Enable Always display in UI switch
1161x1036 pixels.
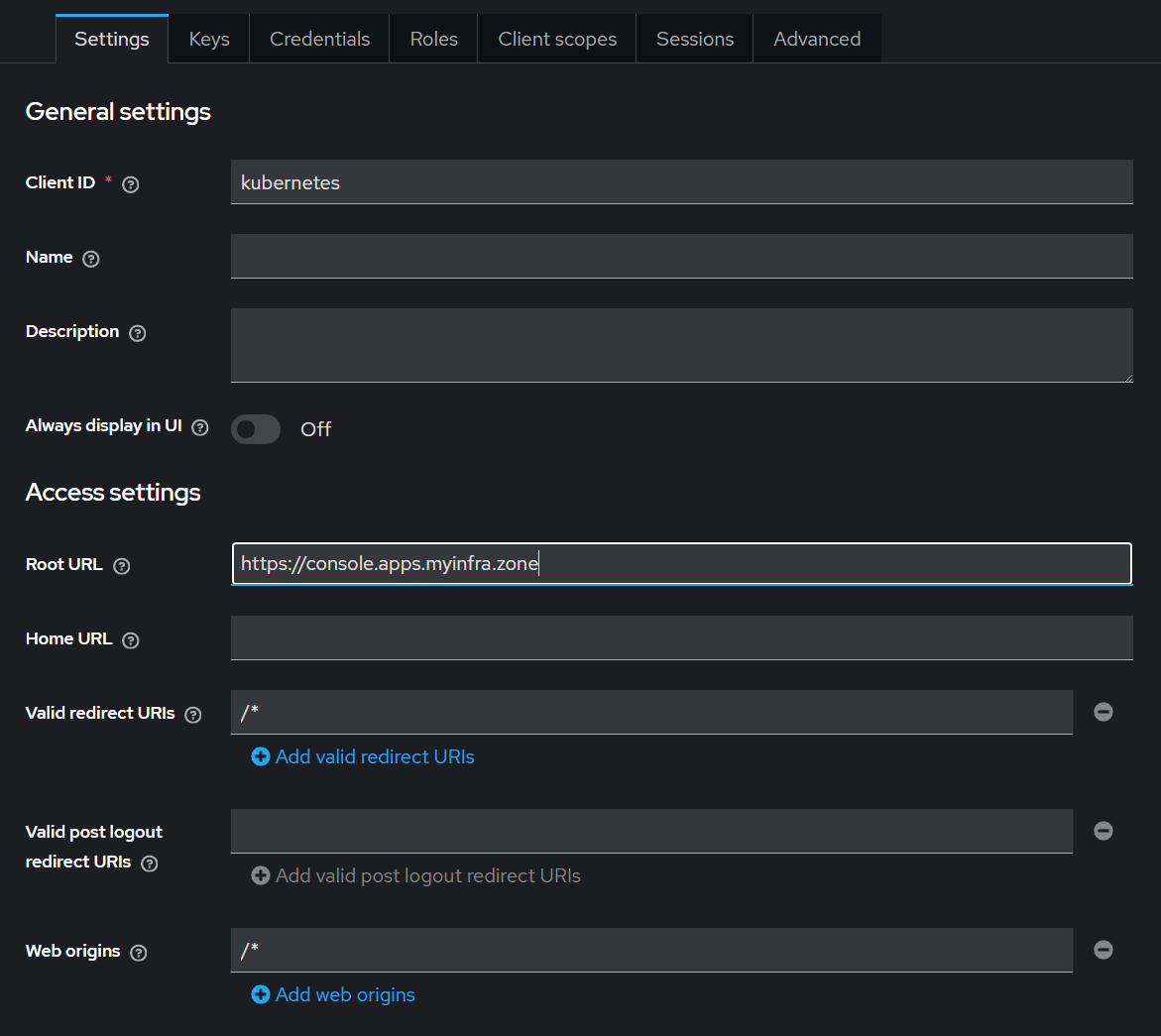pyautogui.click(x=256, y=429)
